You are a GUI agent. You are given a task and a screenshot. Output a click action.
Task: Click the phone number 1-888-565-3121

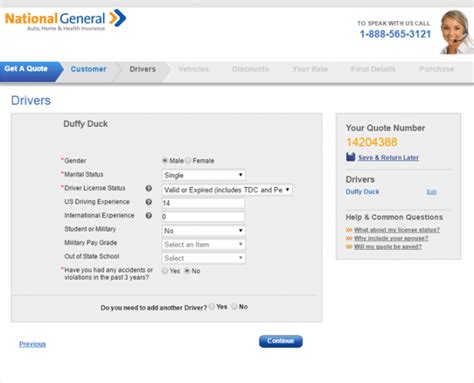(x=395, y=34)
